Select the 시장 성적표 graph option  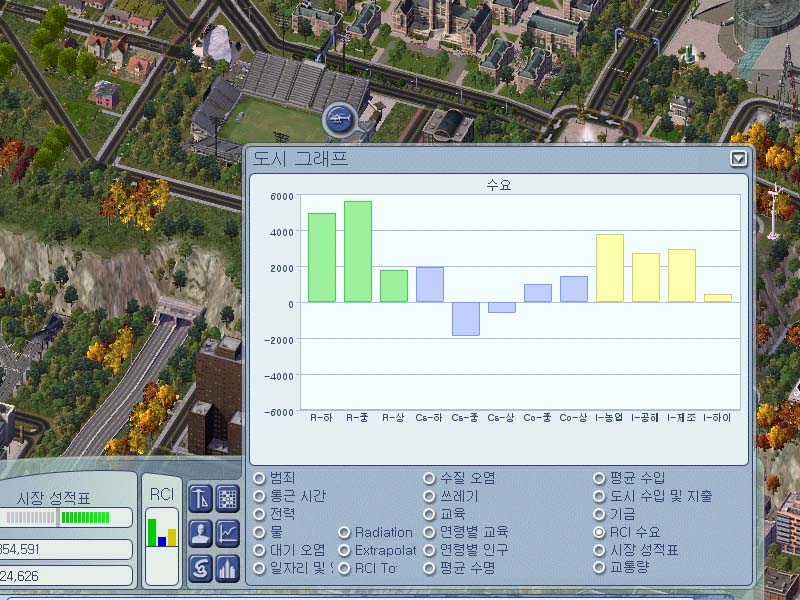[599, 550]
